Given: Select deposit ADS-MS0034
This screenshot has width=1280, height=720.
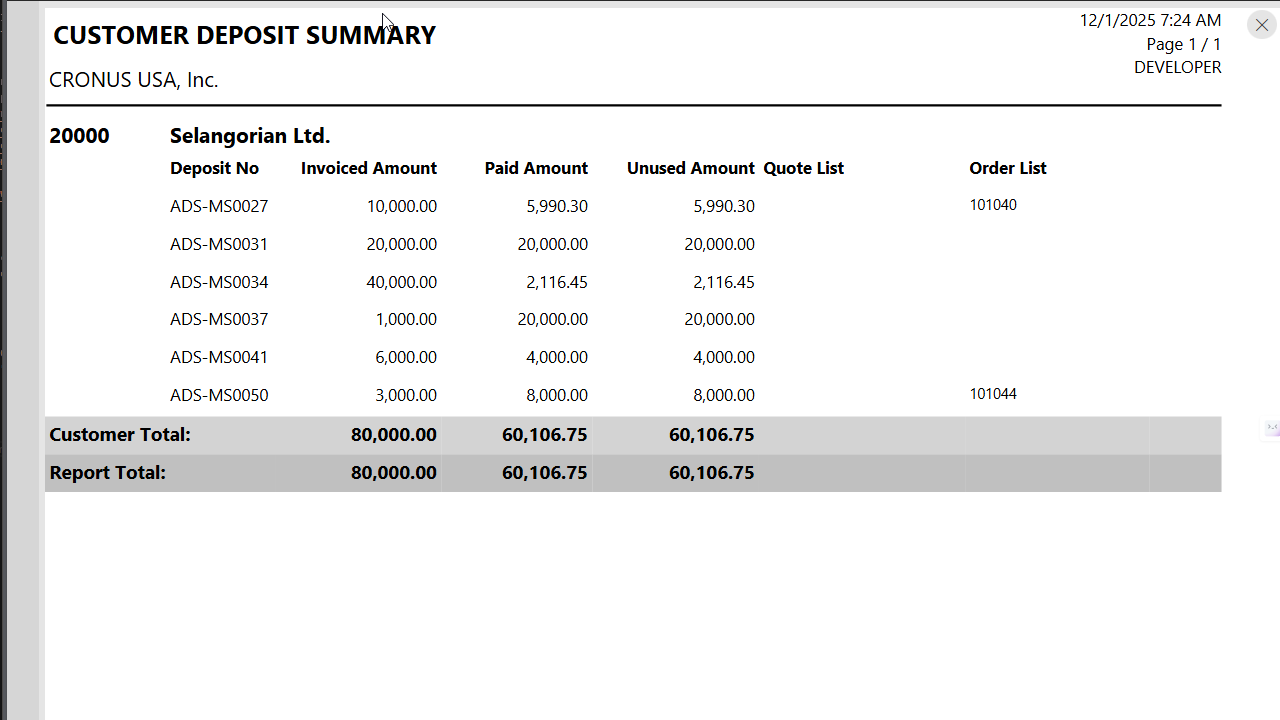Looking at the screenshot, I should (219, 282).
